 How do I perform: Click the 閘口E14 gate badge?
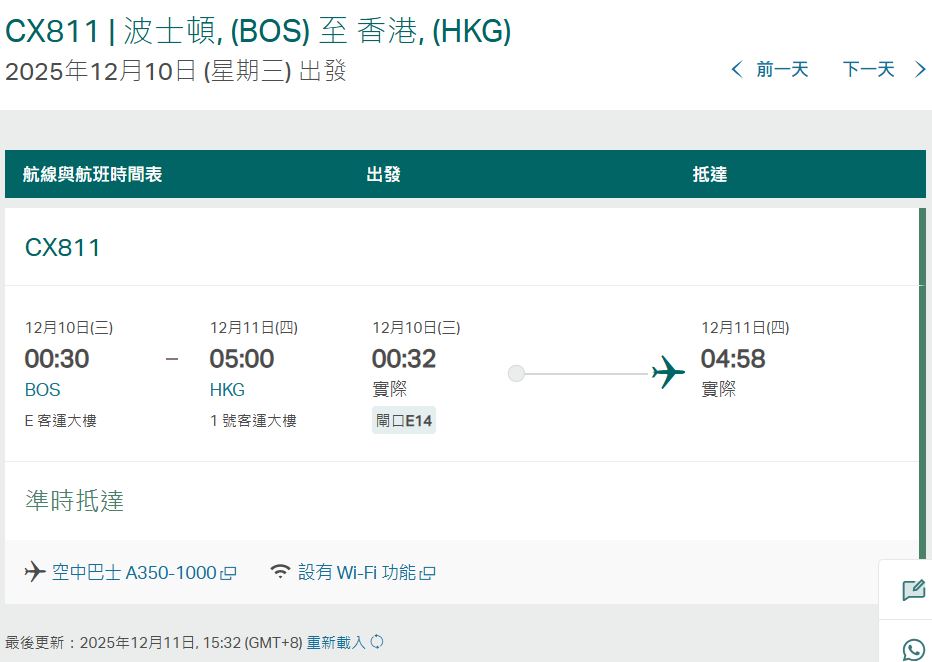[x=404, y=420]
